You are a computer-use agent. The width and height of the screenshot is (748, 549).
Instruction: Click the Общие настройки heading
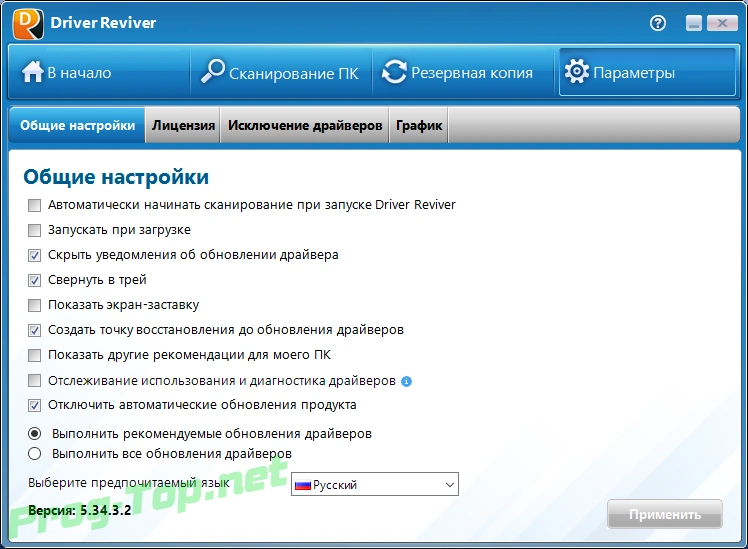(x=116, y=177)
